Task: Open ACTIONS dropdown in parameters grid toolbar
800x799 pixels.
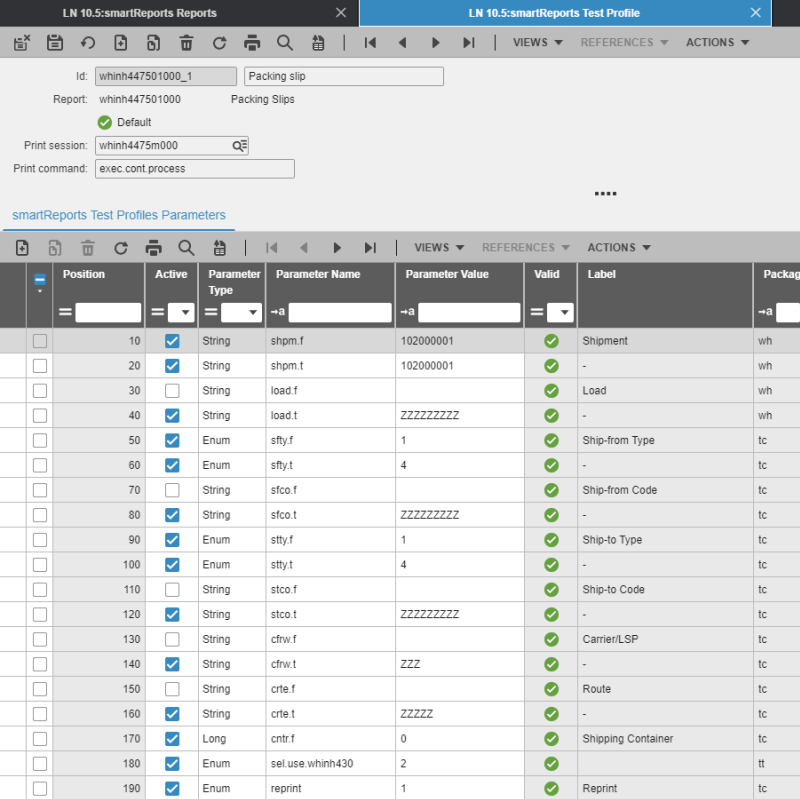Action: 618,247
